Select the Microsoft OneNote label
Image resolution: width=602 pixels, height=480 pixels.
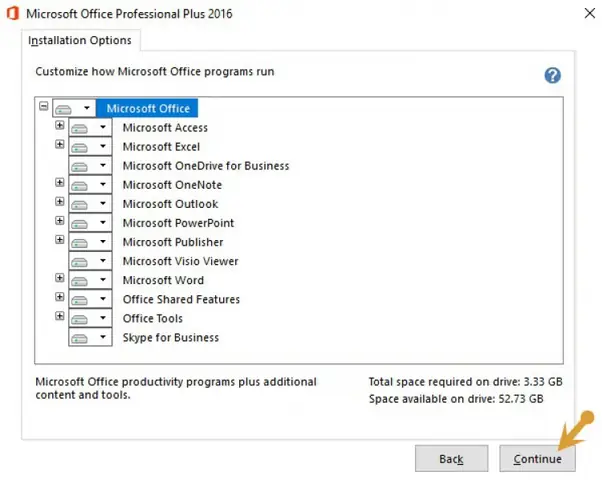(172, 185)
